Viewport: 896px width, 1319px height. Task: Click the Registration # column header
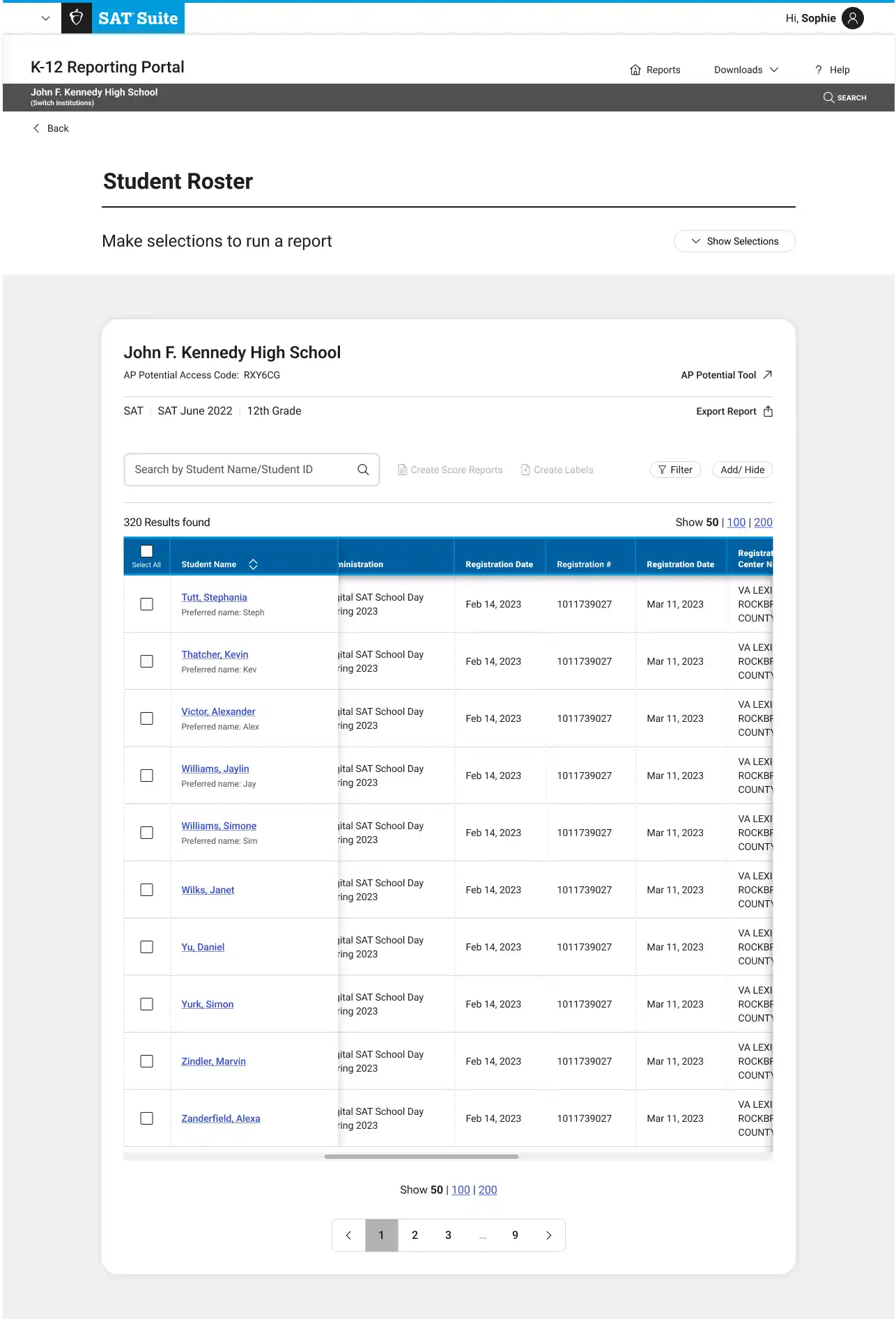point(584,564)
